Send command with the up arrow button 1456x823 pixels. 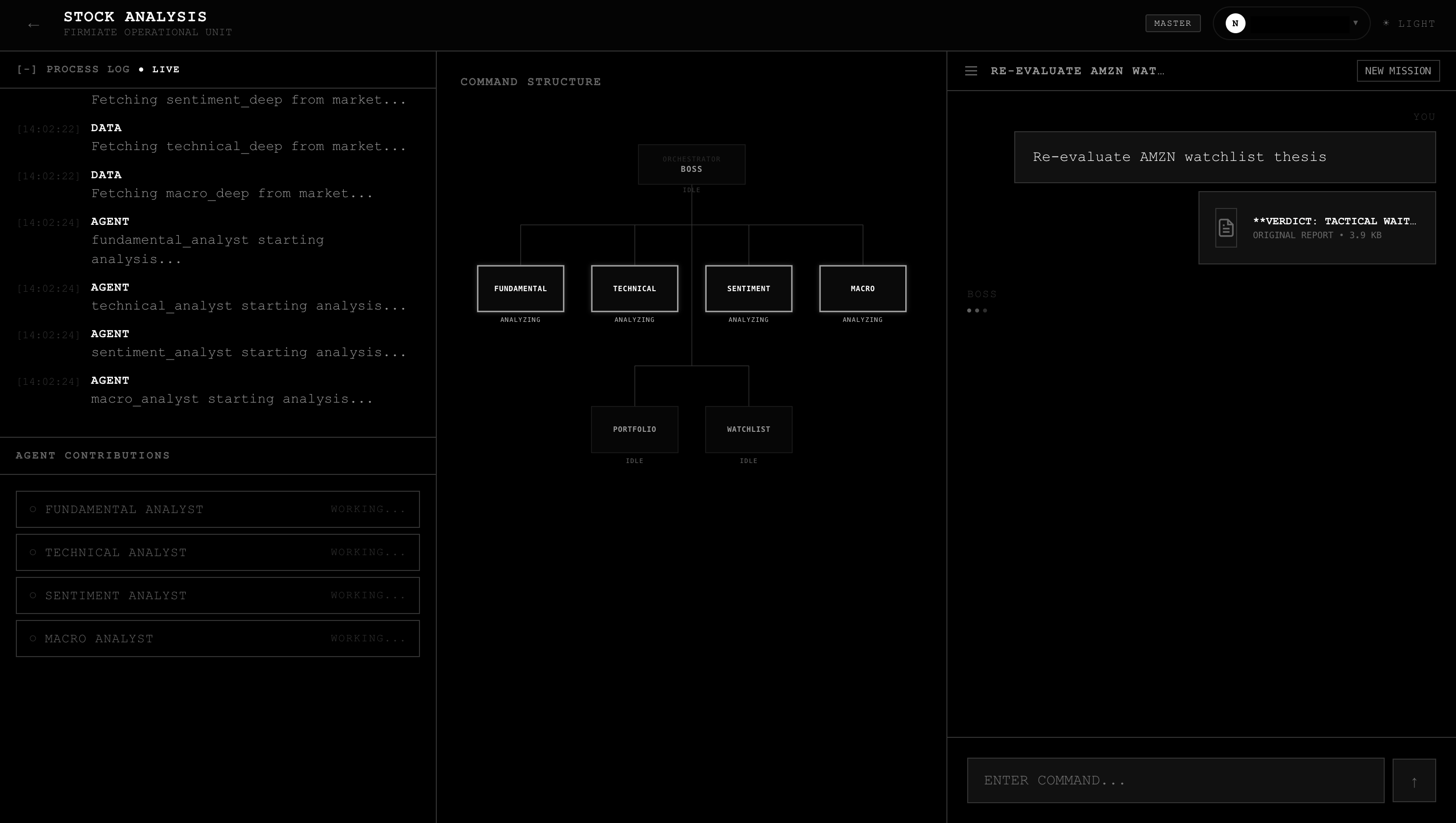pos(1413,780)
